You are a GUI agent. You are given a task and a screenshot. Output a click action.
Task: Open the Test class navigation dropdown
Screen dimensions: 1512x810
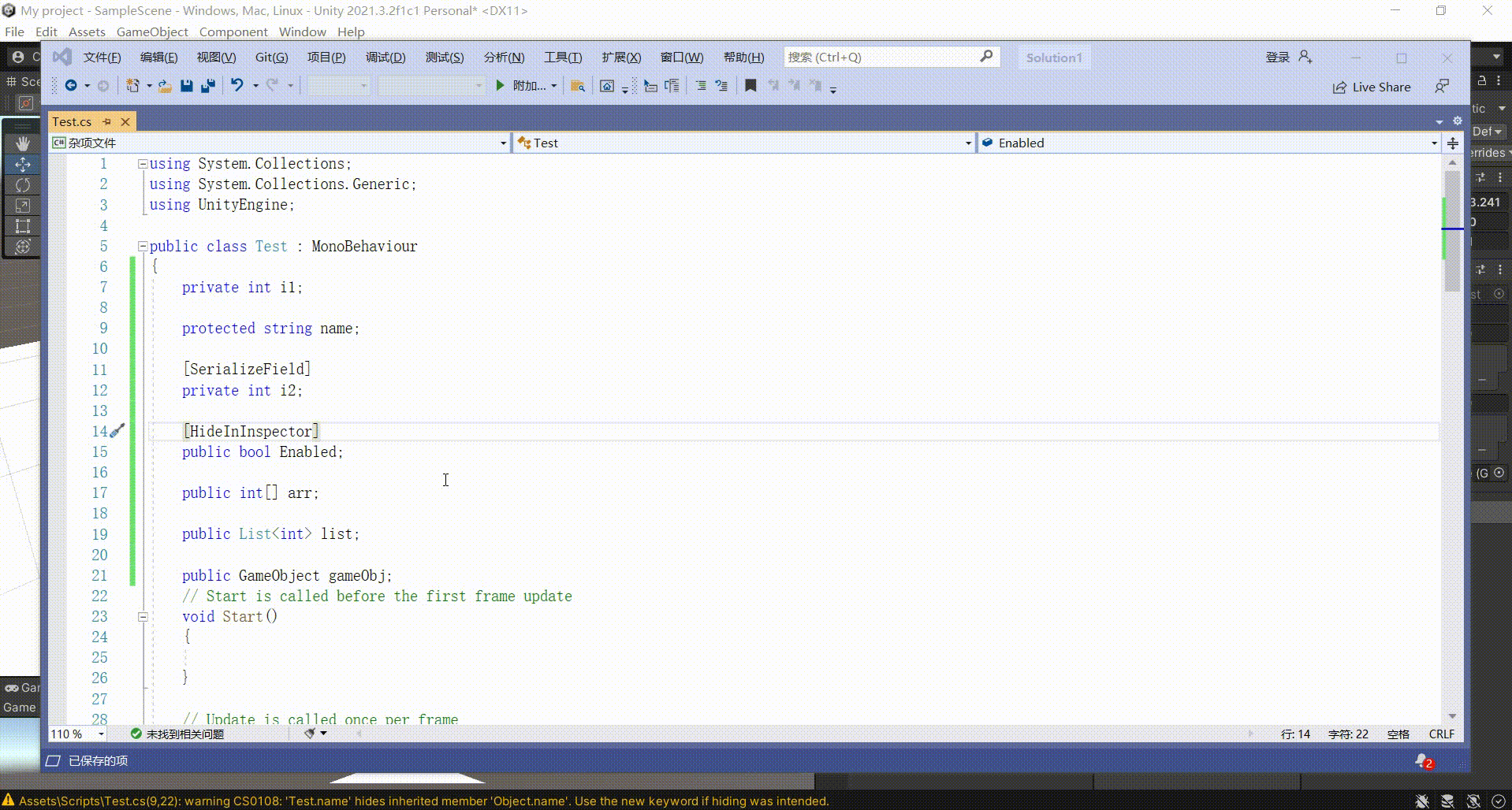(x=744, y=143)
